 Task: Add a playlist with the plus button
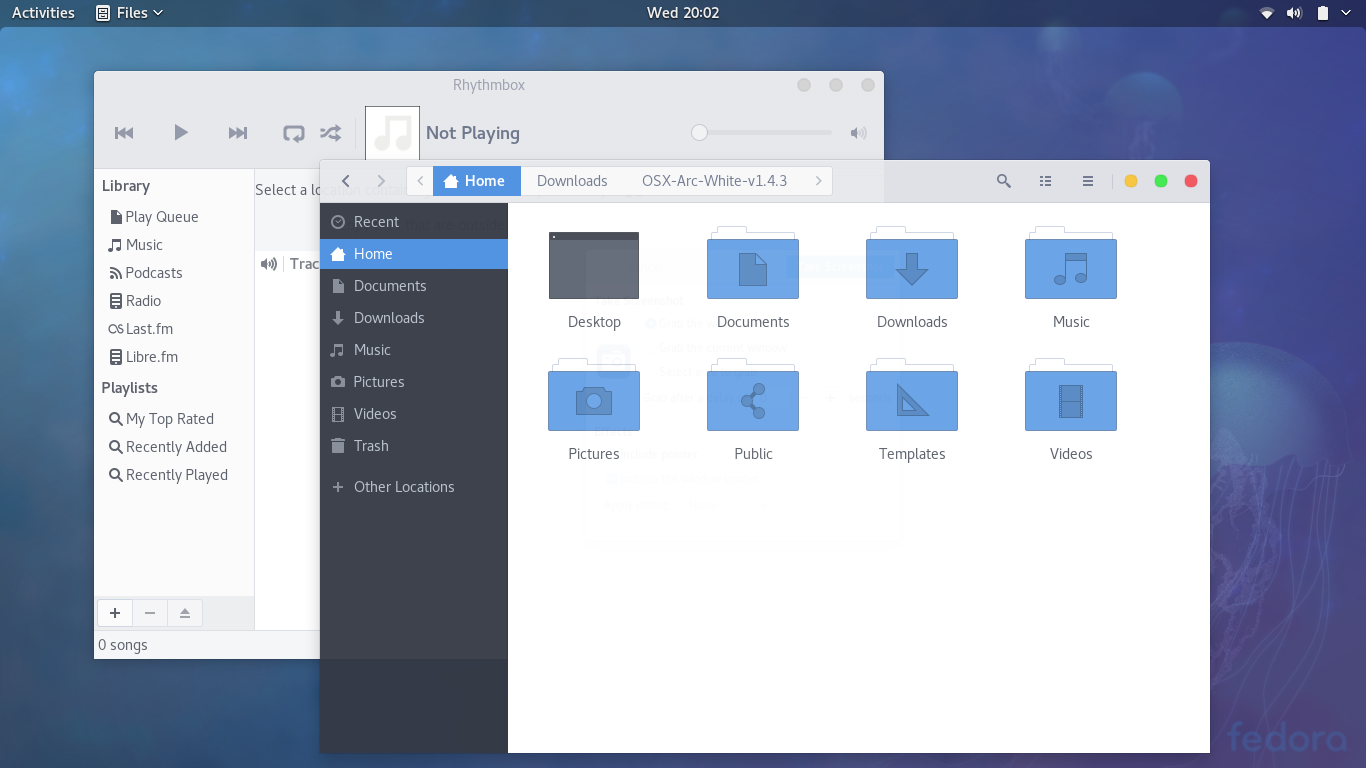pos(115,613)
